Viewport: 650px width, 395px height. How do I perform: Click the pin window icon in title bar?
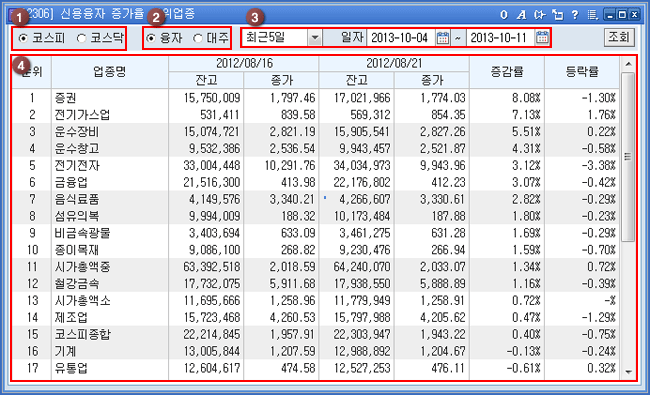point(539,15)
